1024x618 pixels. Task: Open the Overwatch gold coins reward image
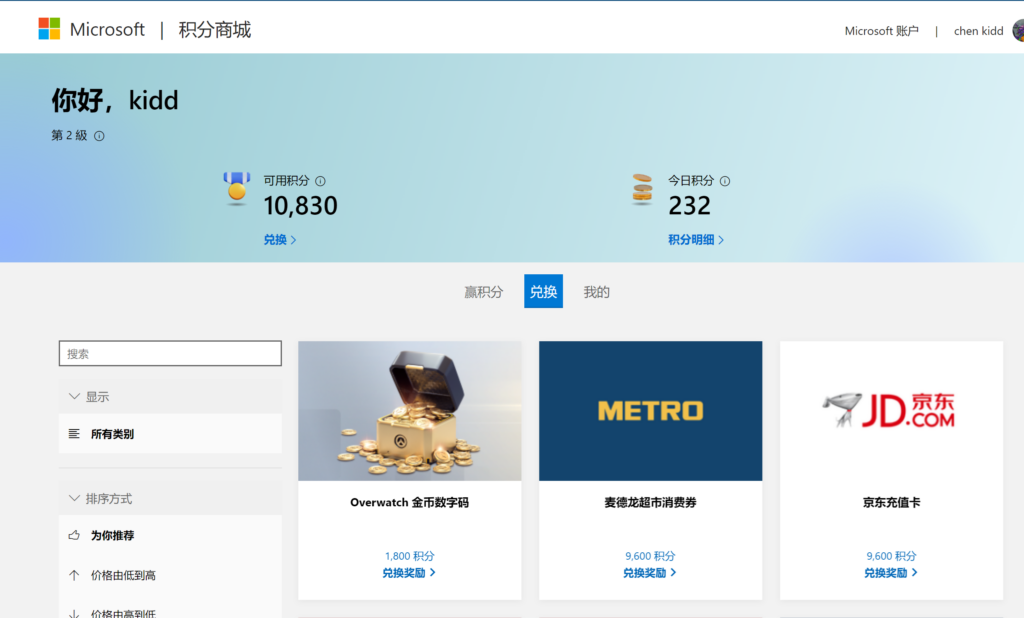410,411
